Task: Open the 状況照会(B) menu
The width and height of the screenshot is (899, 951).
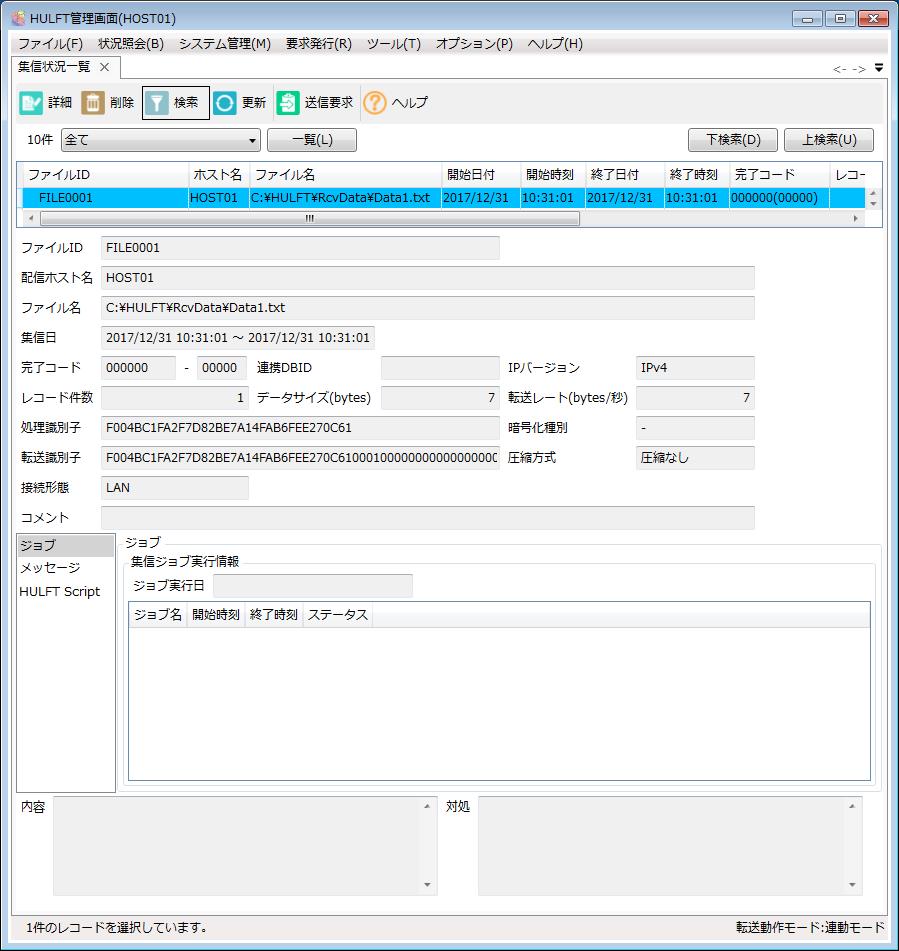Action: [x=131, y=44]
